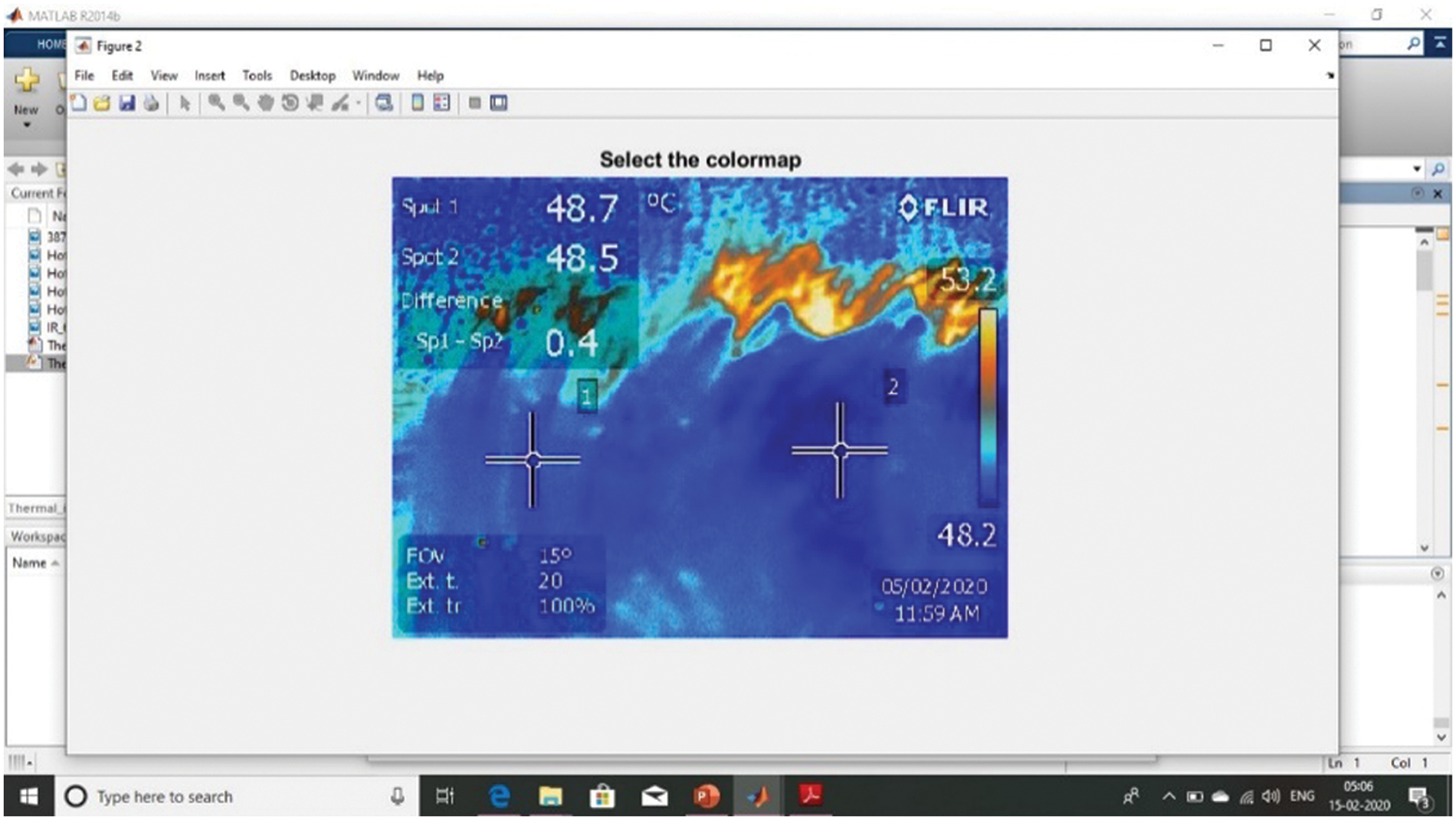Click the New Figure toolbar icon

click(x=79, y=103)
